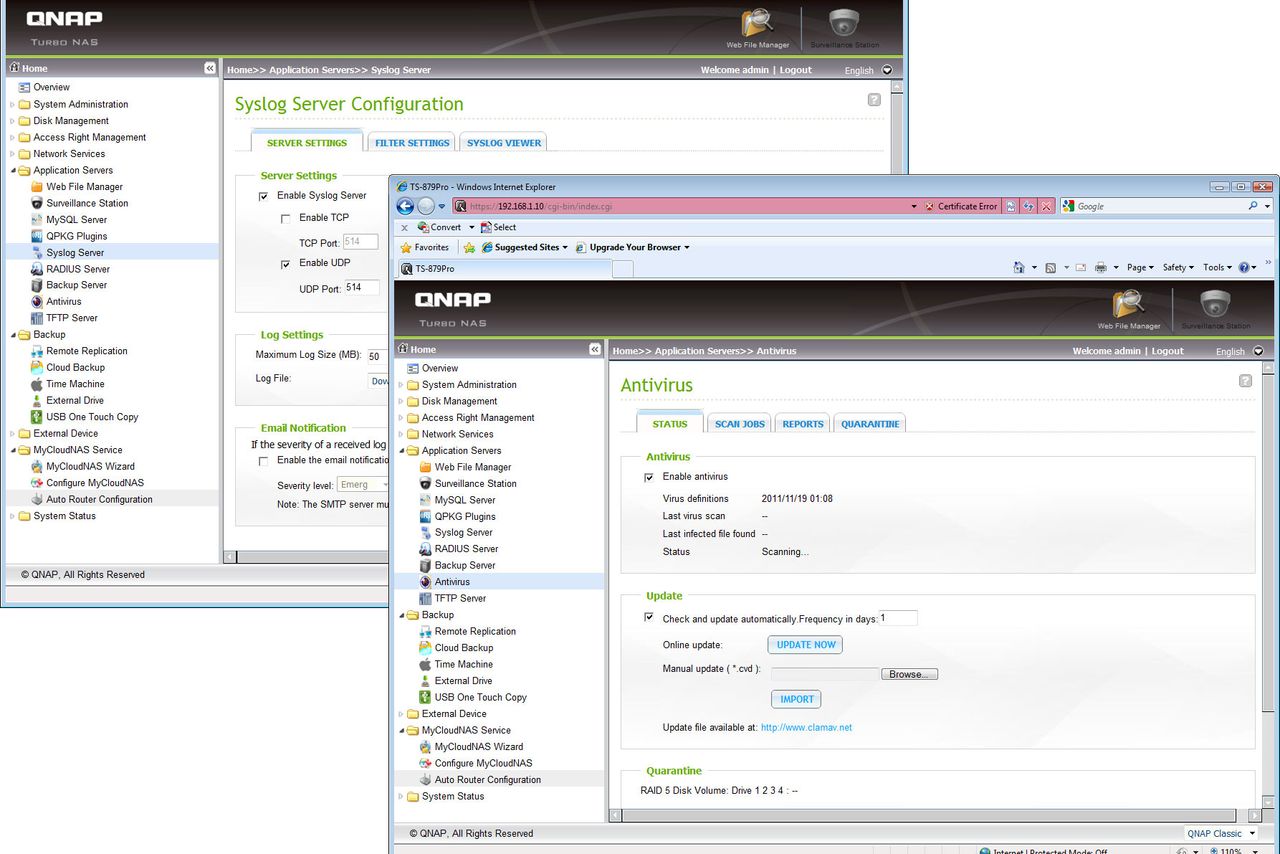Open Time Machine in back window sidebar

(75, 384)
